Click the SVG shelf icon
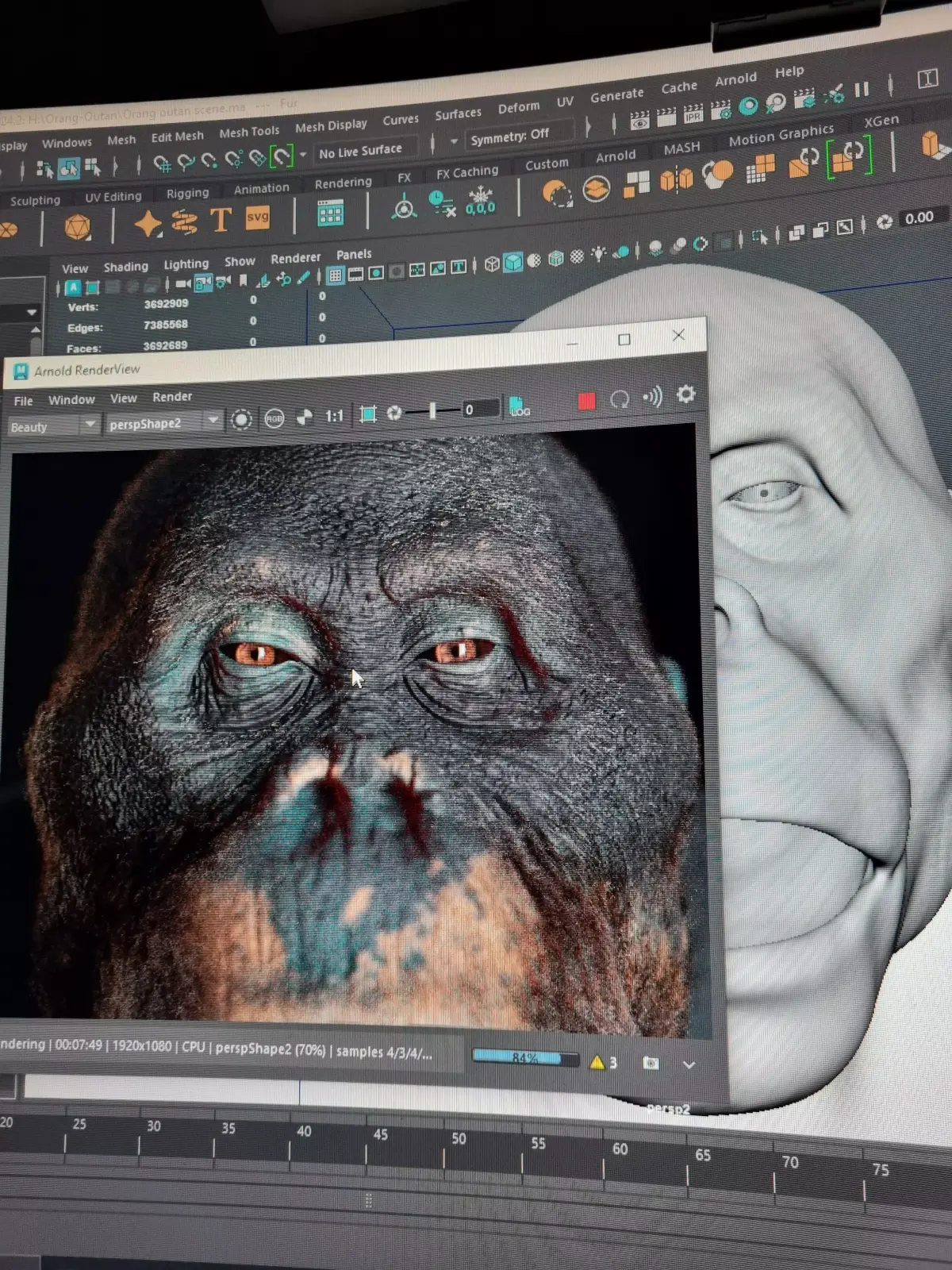 pyautogui.click(x=258, y=217)
